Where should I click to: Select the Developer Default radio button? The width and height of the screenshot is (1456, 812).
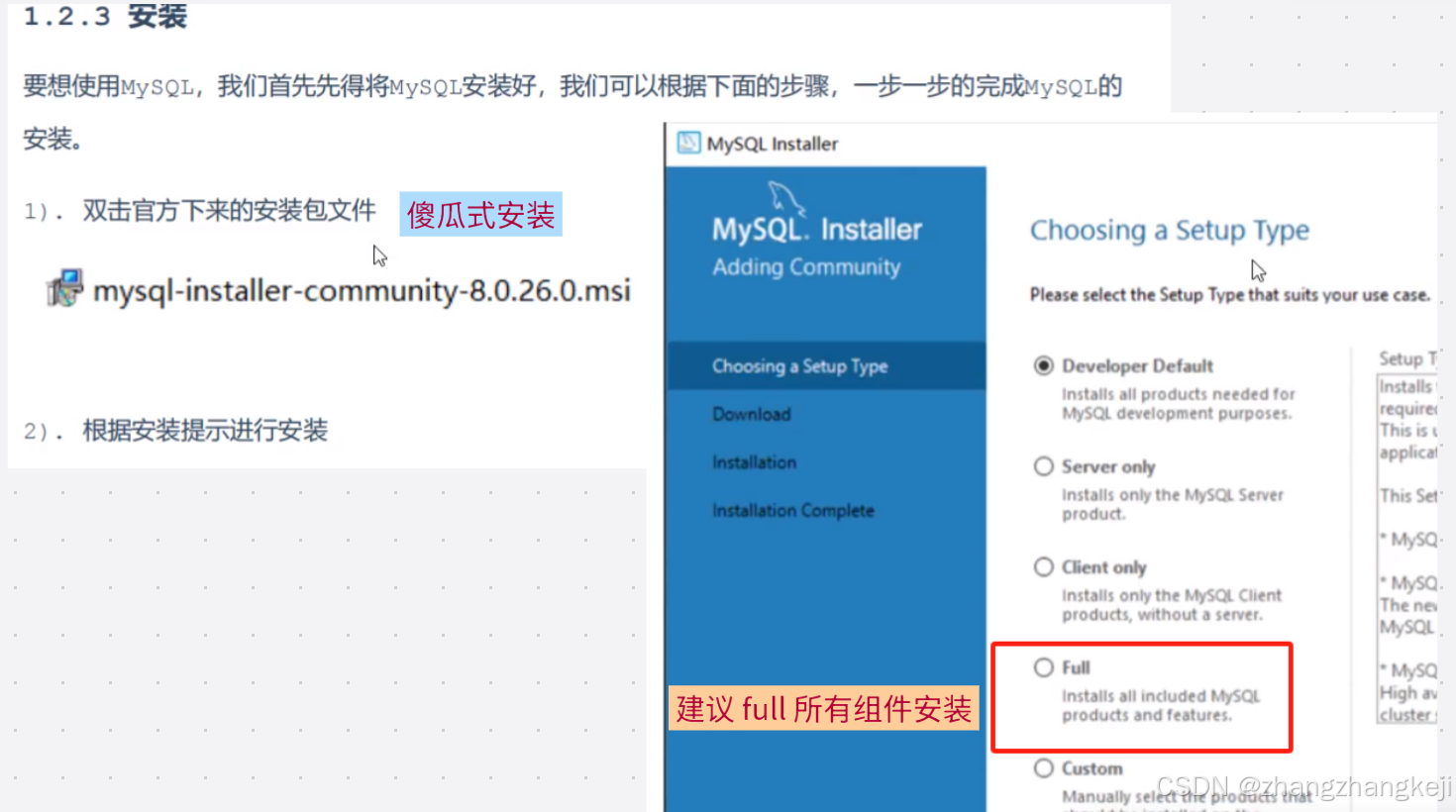coord(1044,365)
